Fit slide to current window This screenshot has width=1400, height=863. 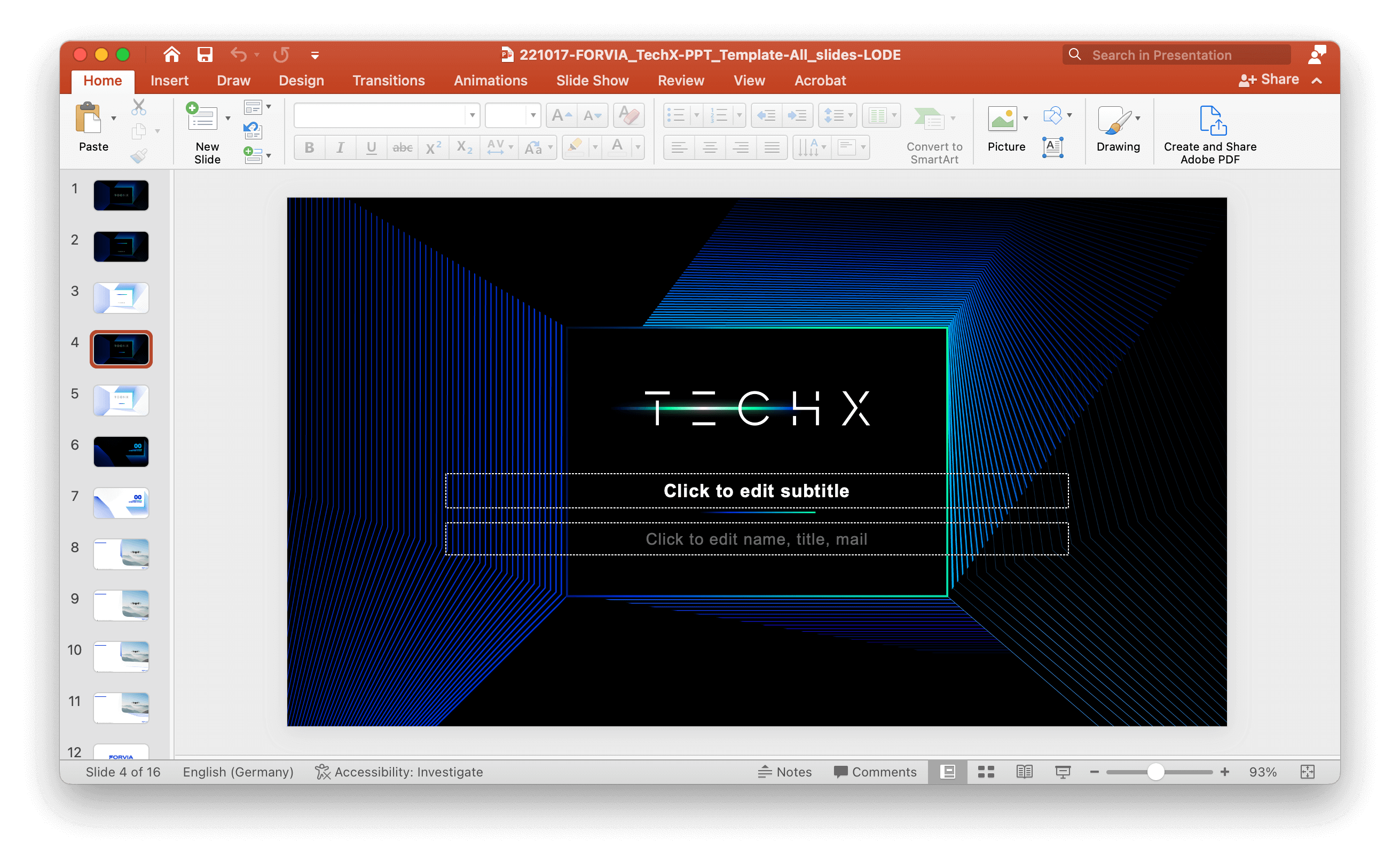click(1307, 772)
